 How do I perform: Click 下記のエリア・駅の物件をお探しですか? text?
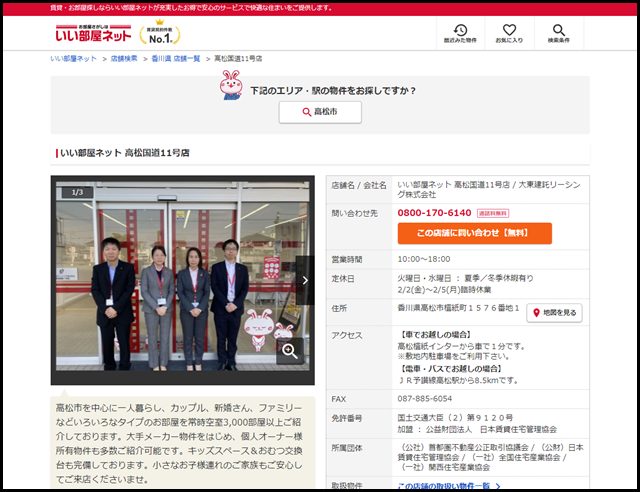pyautogui.click(x=333, y=91)
